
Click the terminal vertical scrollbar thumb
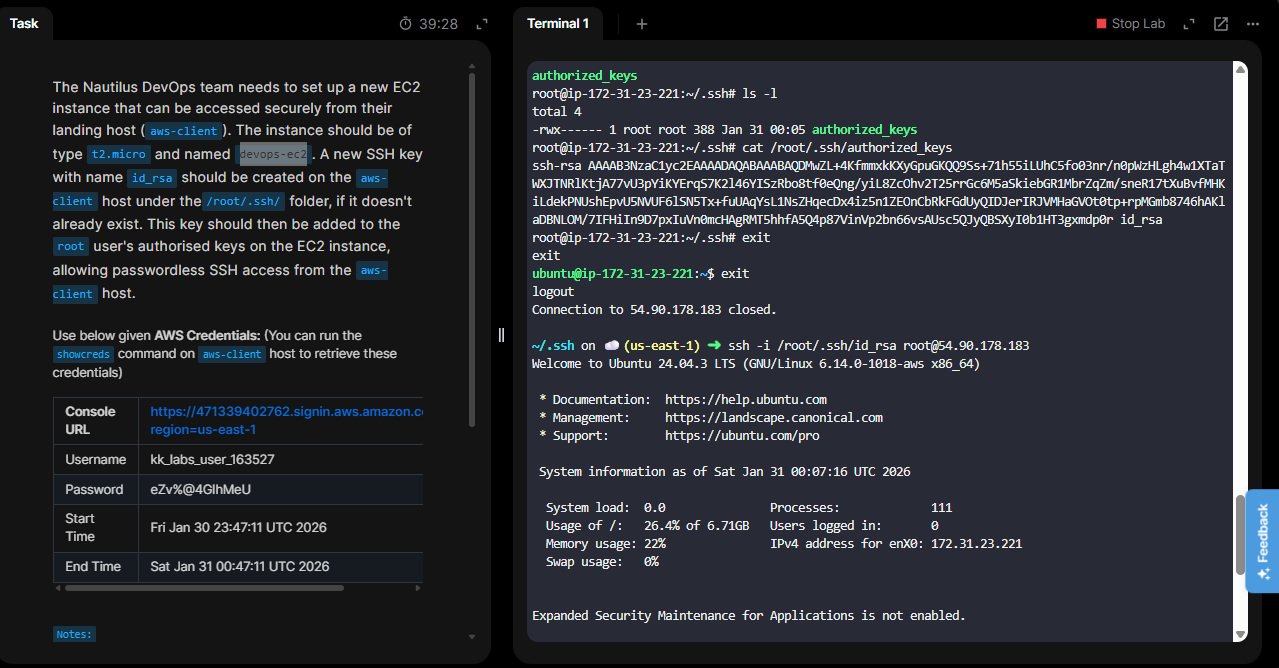(1241, 534)
